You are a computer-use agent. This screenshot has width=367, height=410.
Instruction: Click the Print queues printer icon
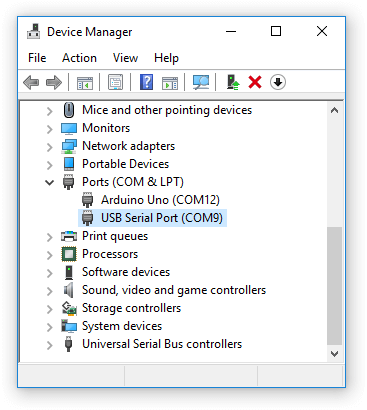pos(69,236)
